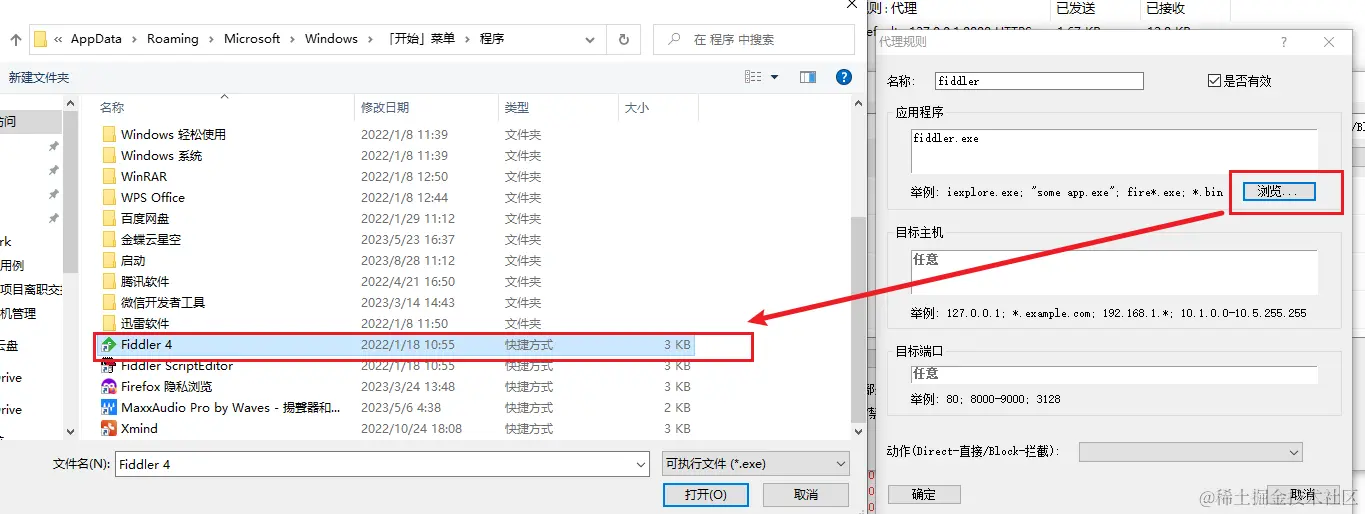Image resolution: width=1365 pixels, height=514 pixels.
Task: Open the view options dropdown arrow
Action: pos(774,77)
